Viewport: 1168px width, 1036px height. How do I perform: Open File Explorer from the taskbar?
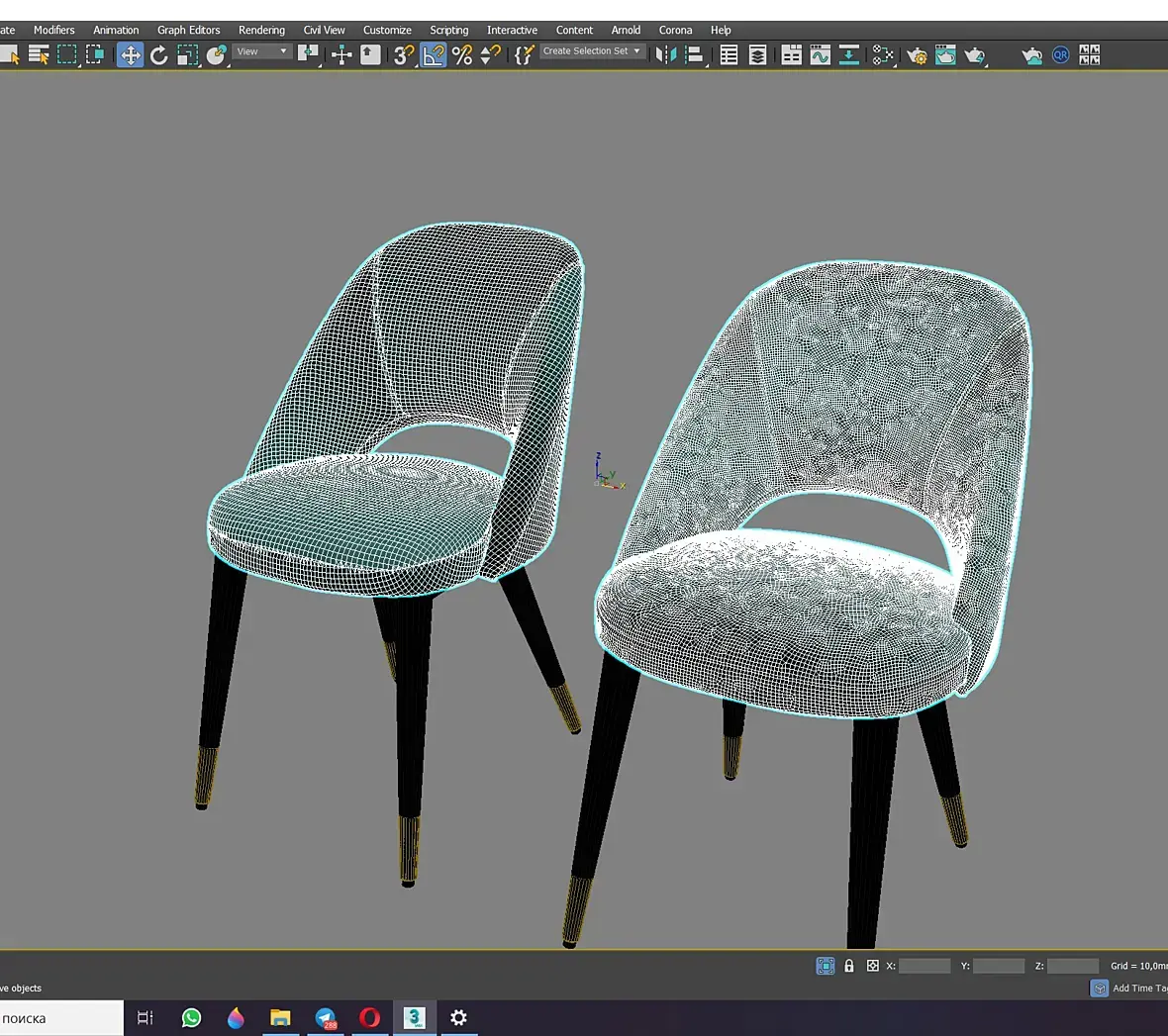click(280, 1017)
